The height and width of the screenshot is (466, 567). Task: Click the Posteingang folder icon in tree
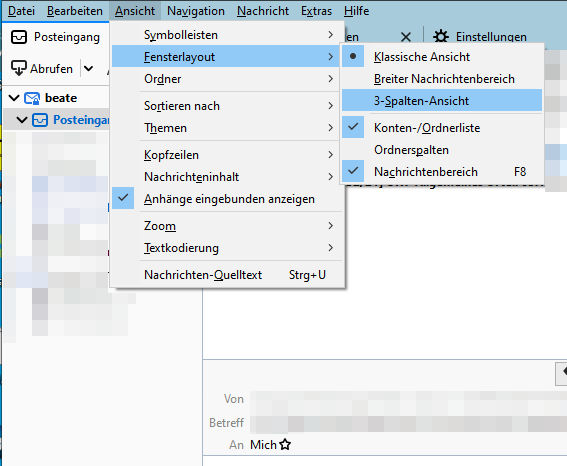click(x=40, y=120)
